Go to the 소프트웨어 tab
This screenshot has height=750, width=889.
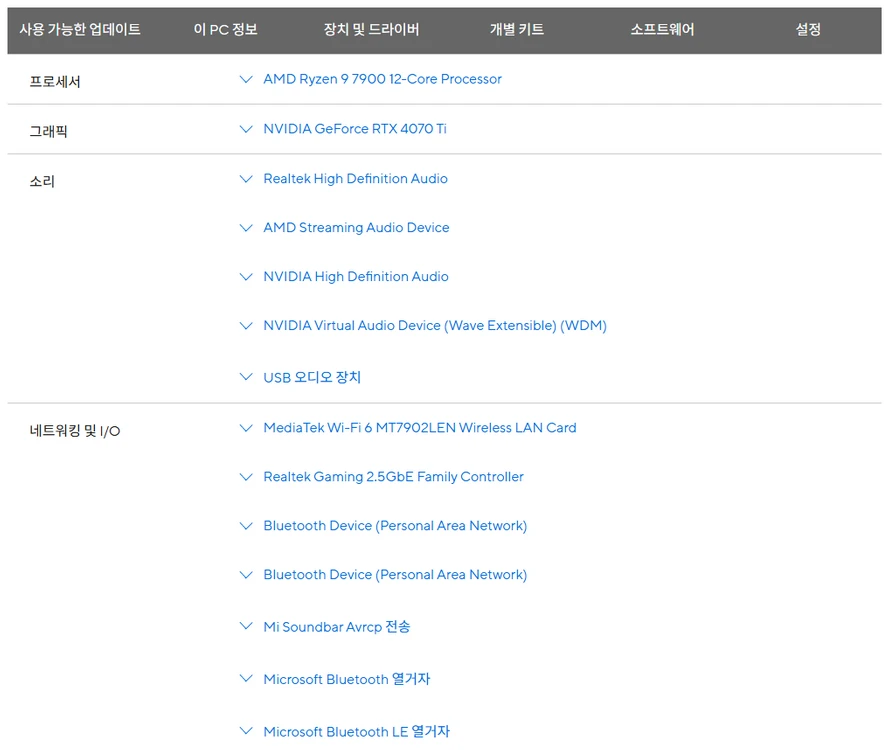(x=662, y=29)
